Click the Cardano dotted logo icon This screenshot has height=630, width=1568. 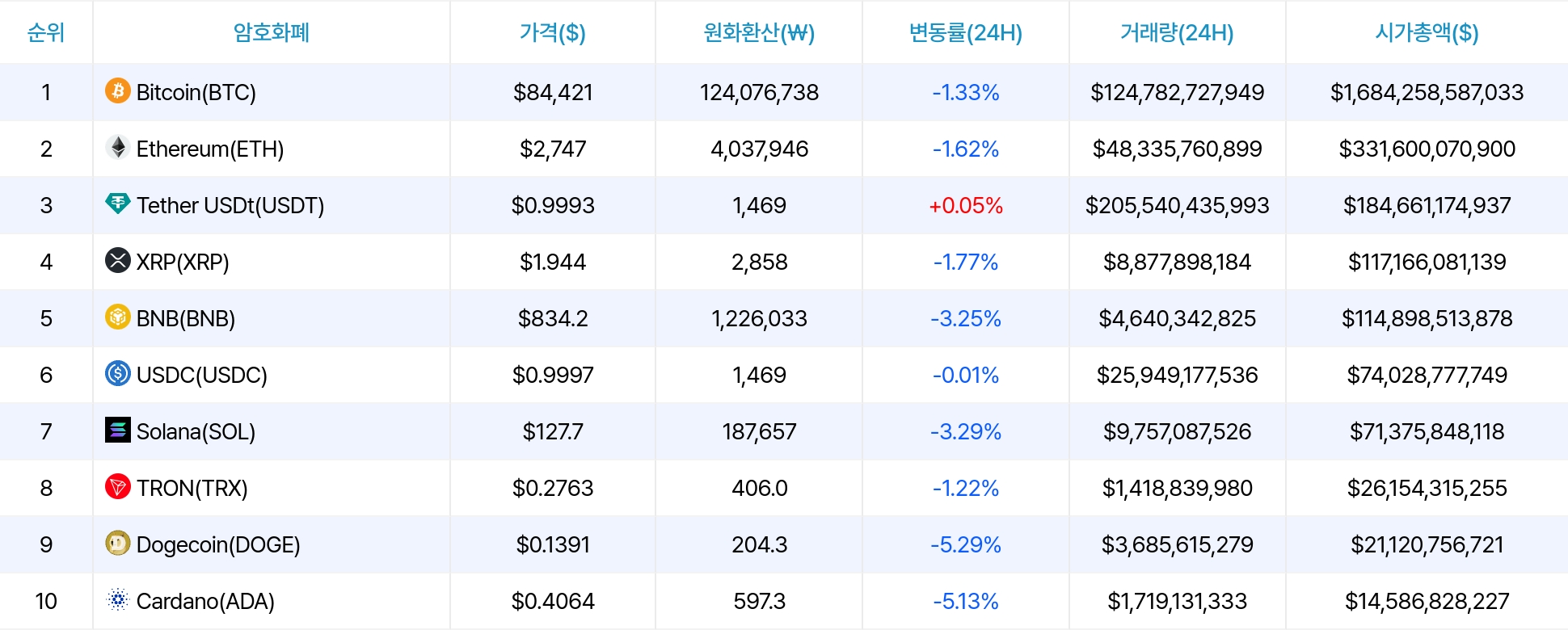tap(118, 599)
